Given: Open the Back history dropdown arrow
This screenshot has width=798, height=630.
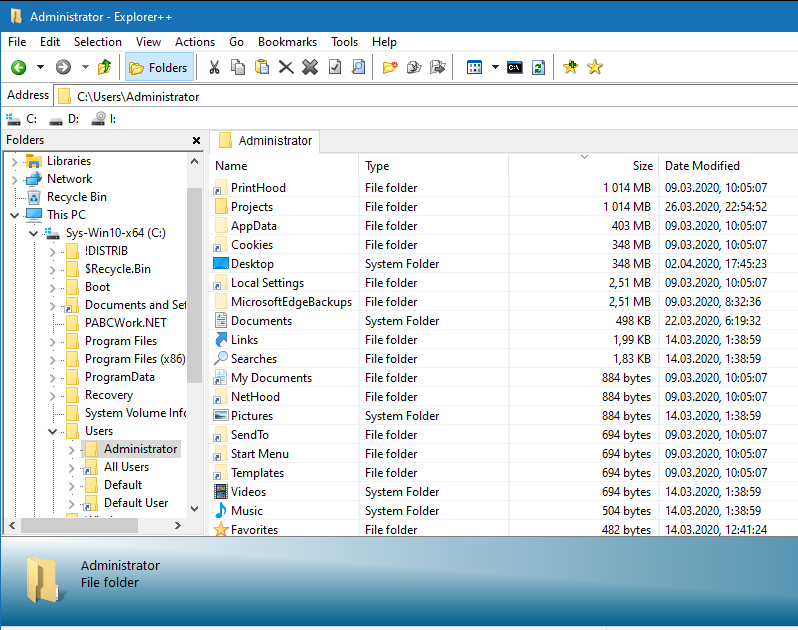Looking at the screenshot, I should pos(40,67).
